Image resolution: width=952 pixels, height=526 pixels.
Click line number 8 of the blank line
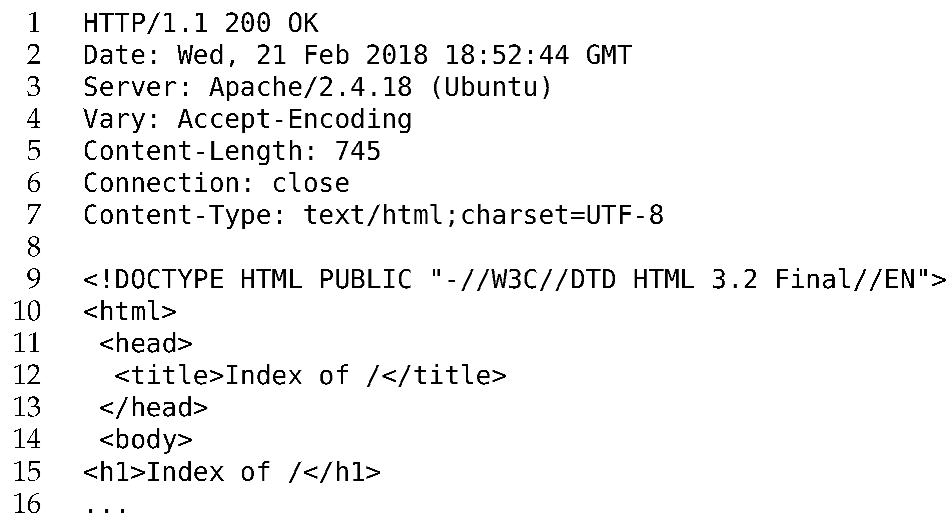tap(32, 247)
